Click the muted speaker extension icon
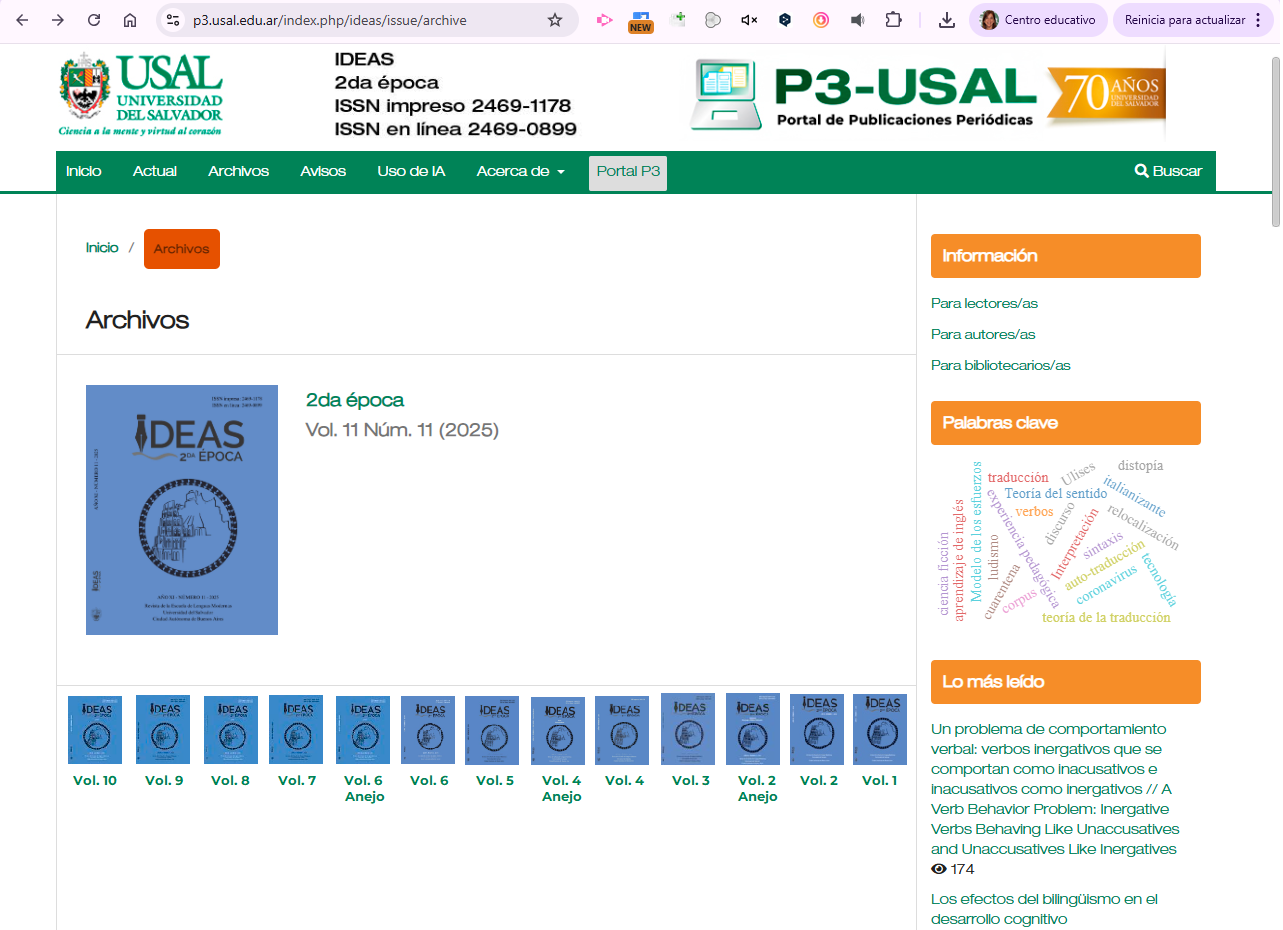Image resolution: width=1283 pixels, height=930 pixels. [x=749, y=20]
